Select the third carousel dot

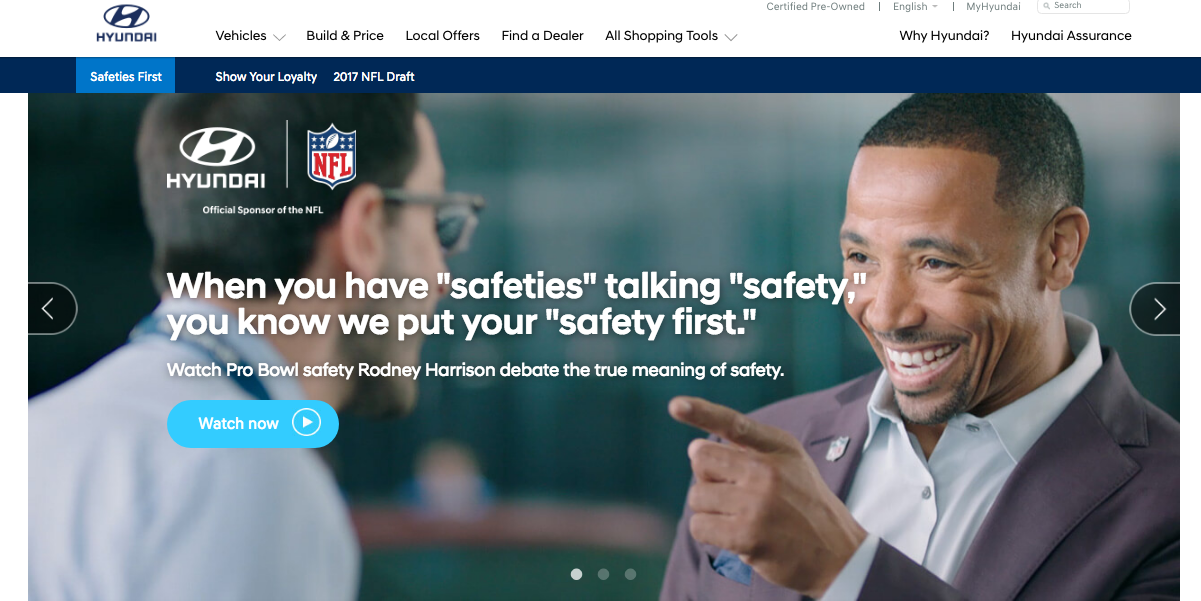(x=630, y=574)
